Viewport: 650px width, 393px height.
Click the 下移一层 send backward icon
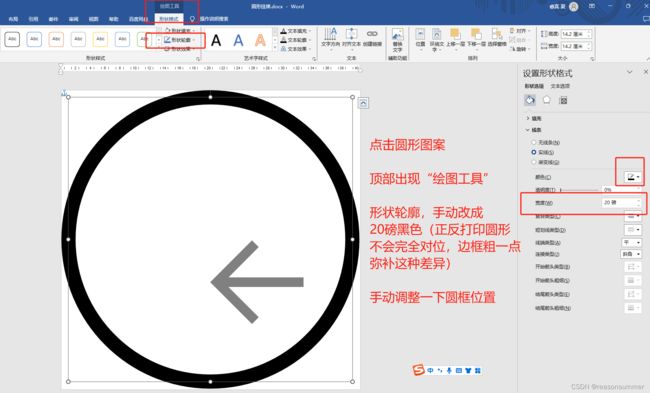pyautogui.click(x=476, y=38)
